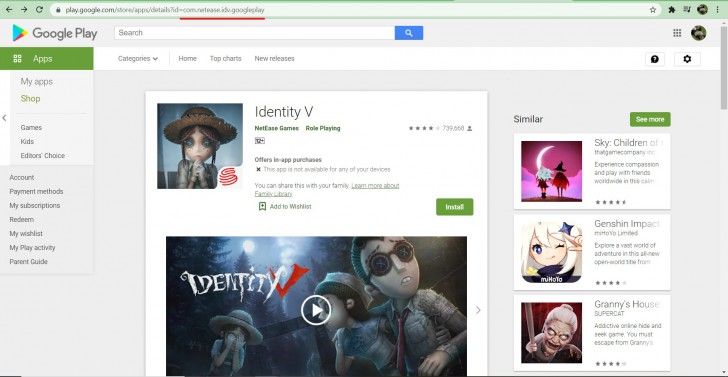Image resolution: width=728 pixels, height=377 pixels.
Task: Click the green Install button
Action: coord(455,207)
